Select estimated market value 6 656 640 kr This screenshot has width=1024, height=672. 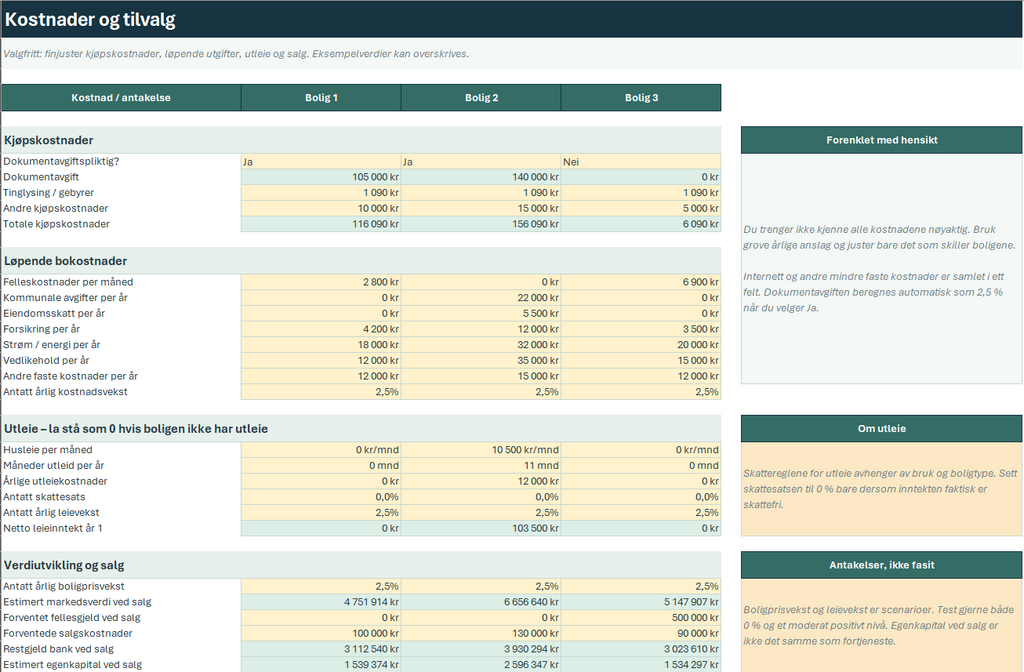(481, 602)
